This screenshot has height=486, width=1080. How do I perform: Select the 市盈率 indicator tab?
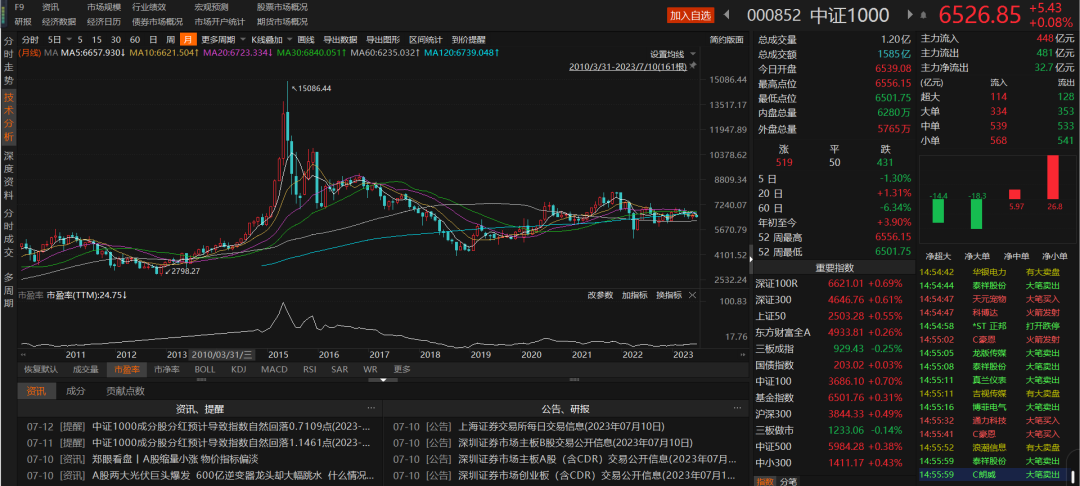pos(127,370)
